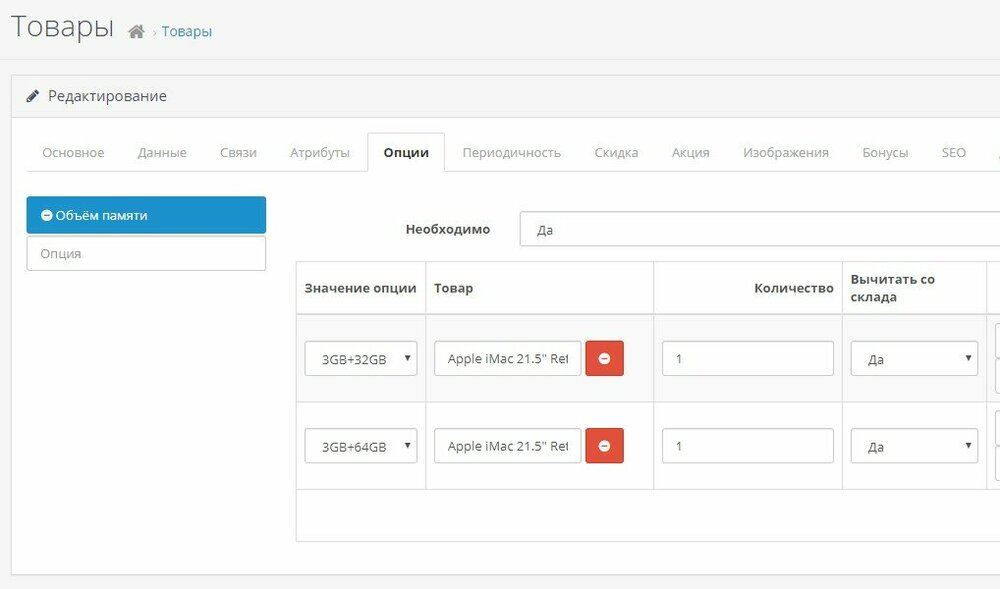The width and height of the screenshot is (1000, 589).
Task: Remove the Объём памяти option via minus icon
Action: 47,215
